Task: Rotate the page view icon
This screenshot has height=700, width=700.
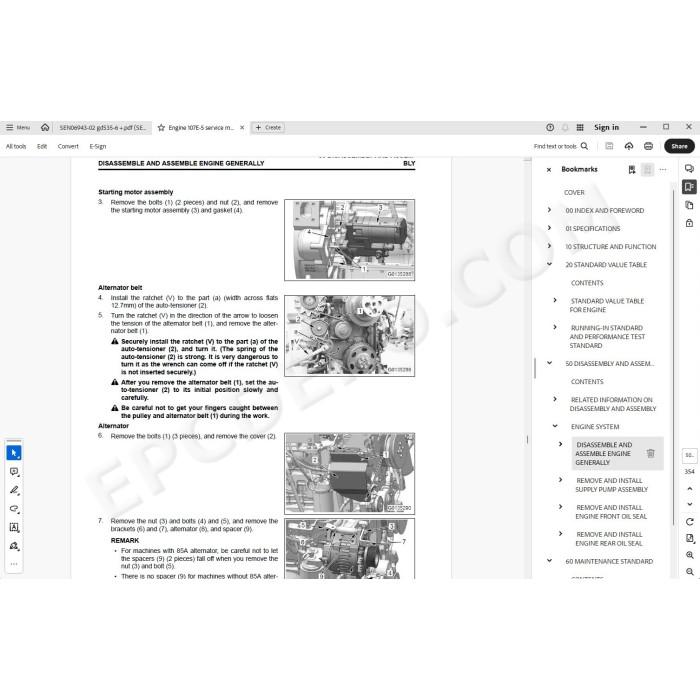Action: (x=689, y=521)
